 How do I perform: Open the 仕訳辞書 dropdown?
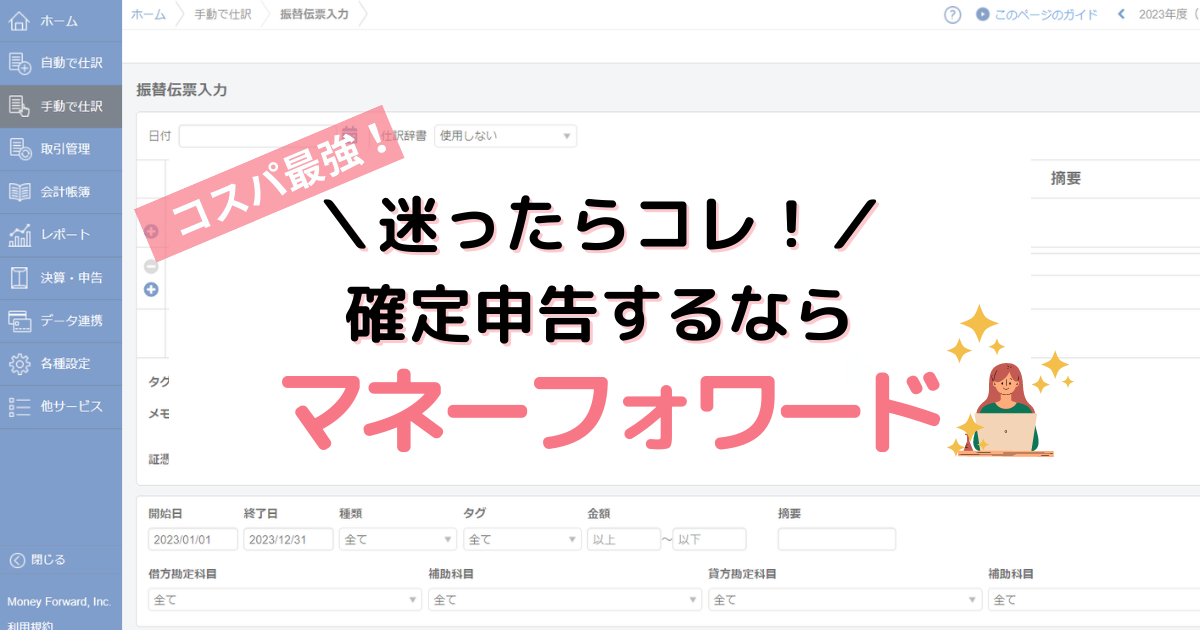pos(505,136)
